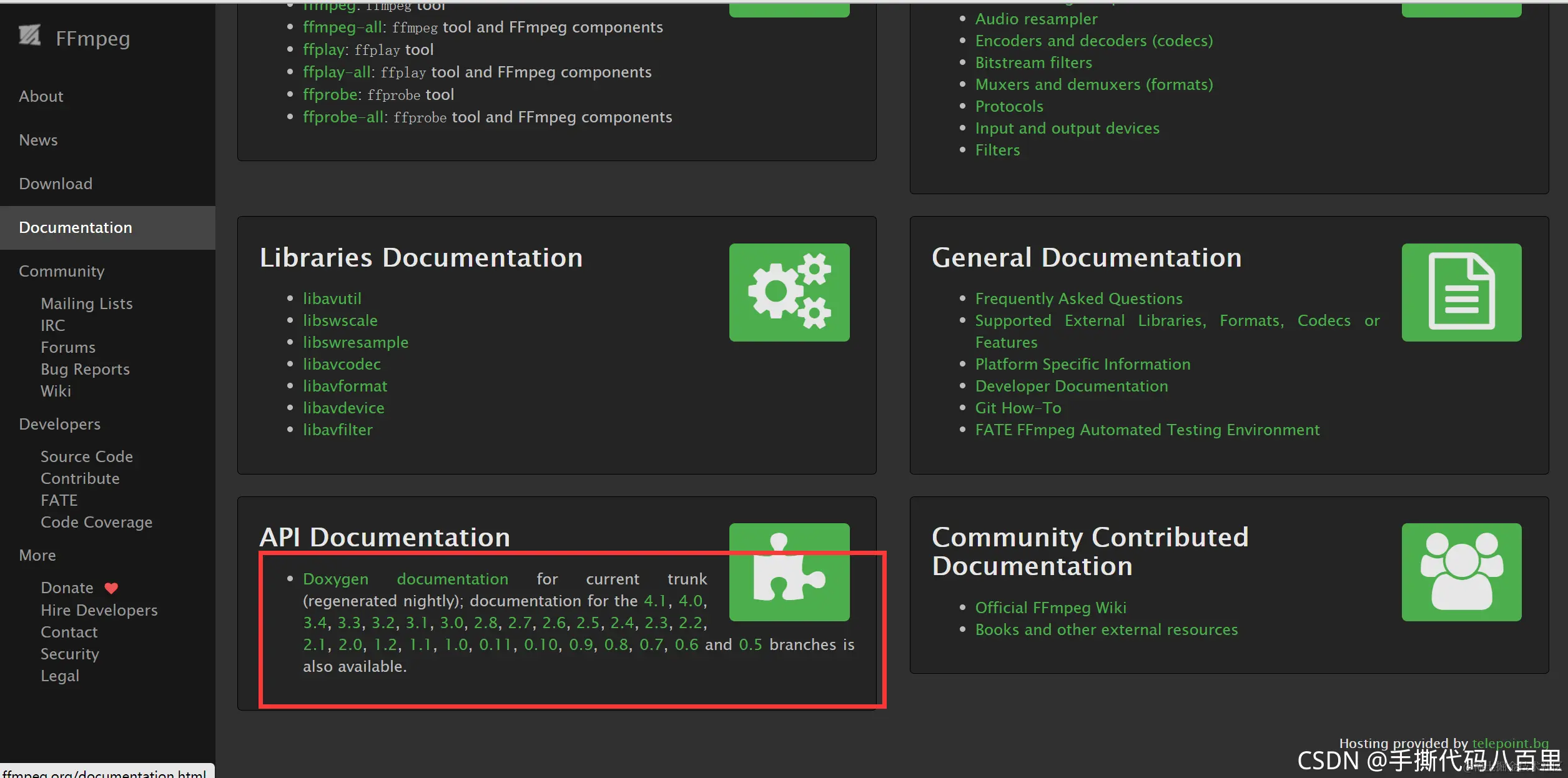Open API docs for version 3.4
This screenshot has width=1568, height=778.
tap(315, 623)
